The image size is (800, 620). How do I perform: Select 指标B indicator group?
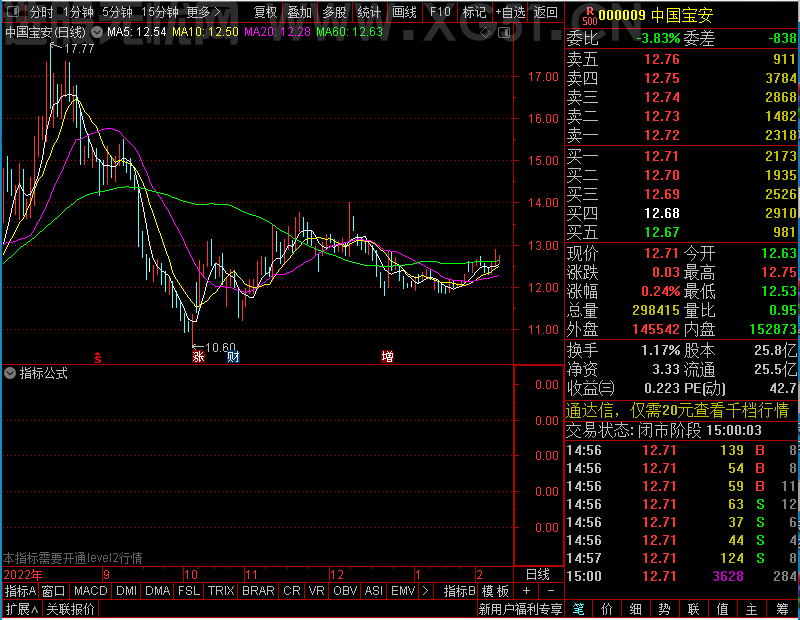(460, 591)
